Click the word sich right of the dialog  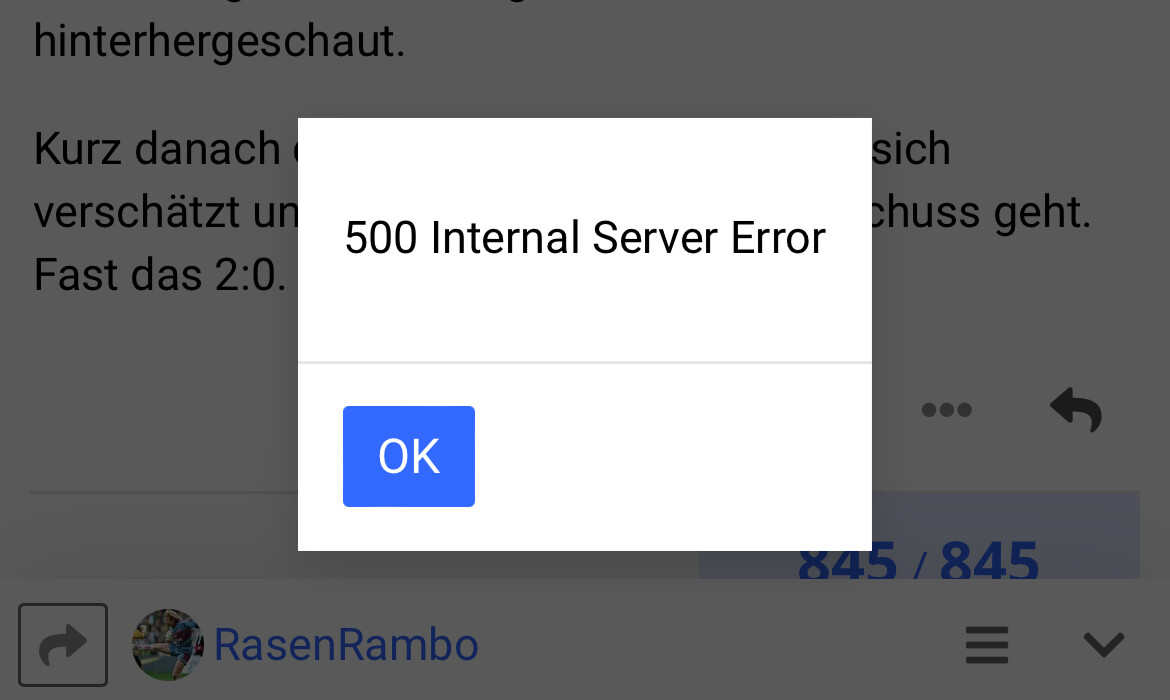point(911,149)
